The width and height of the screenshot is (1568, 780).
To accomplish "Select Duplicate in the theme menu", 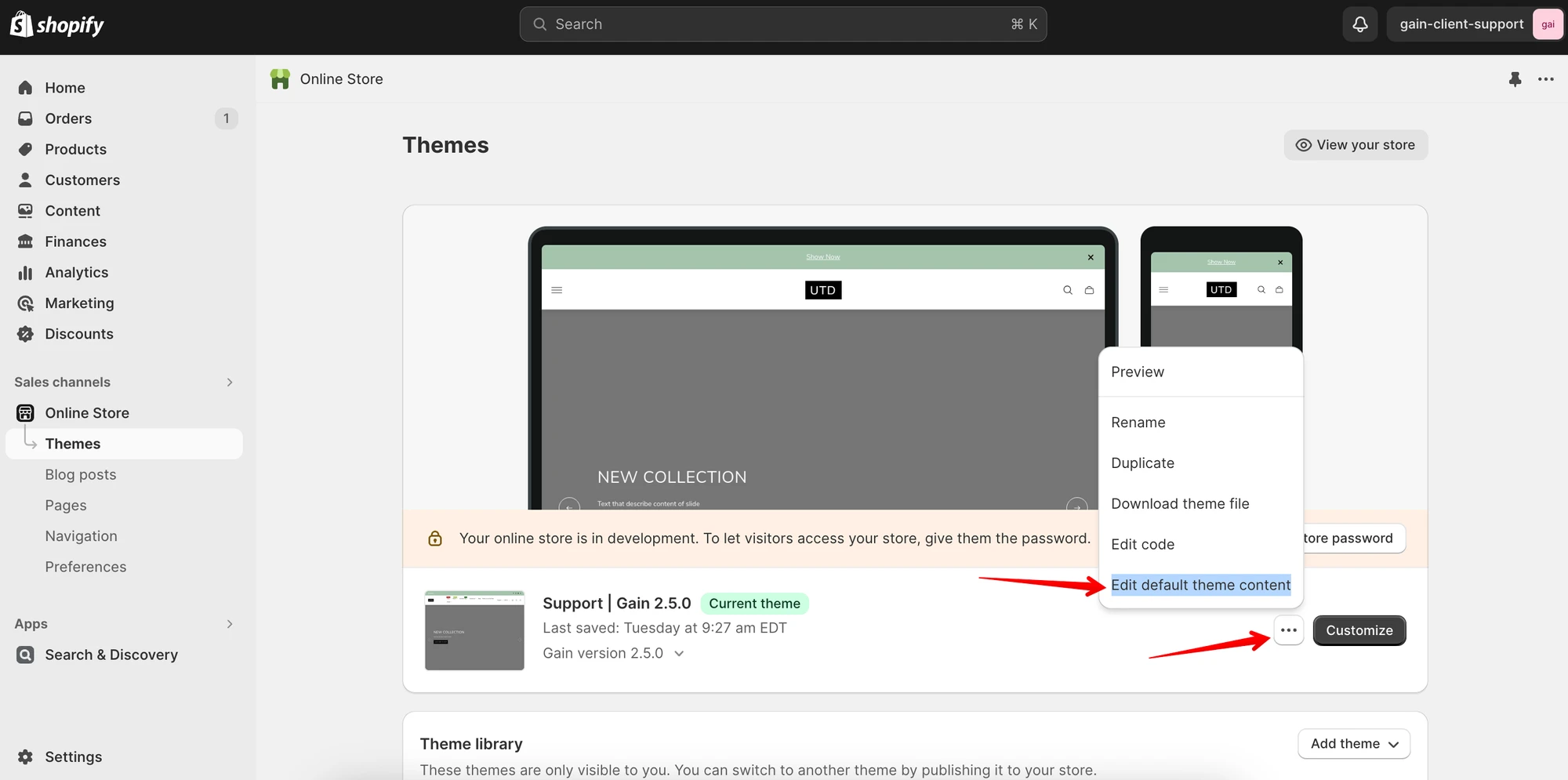I will [1142, 463].
